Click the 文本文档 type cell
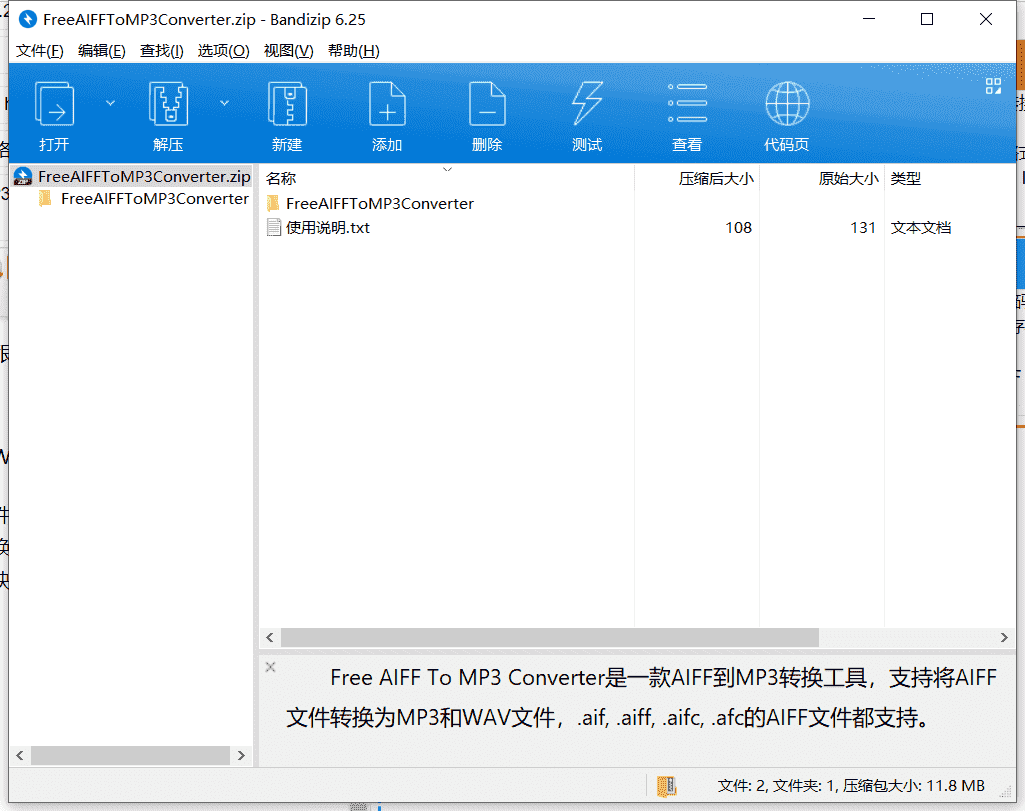 tap(920, 227)
